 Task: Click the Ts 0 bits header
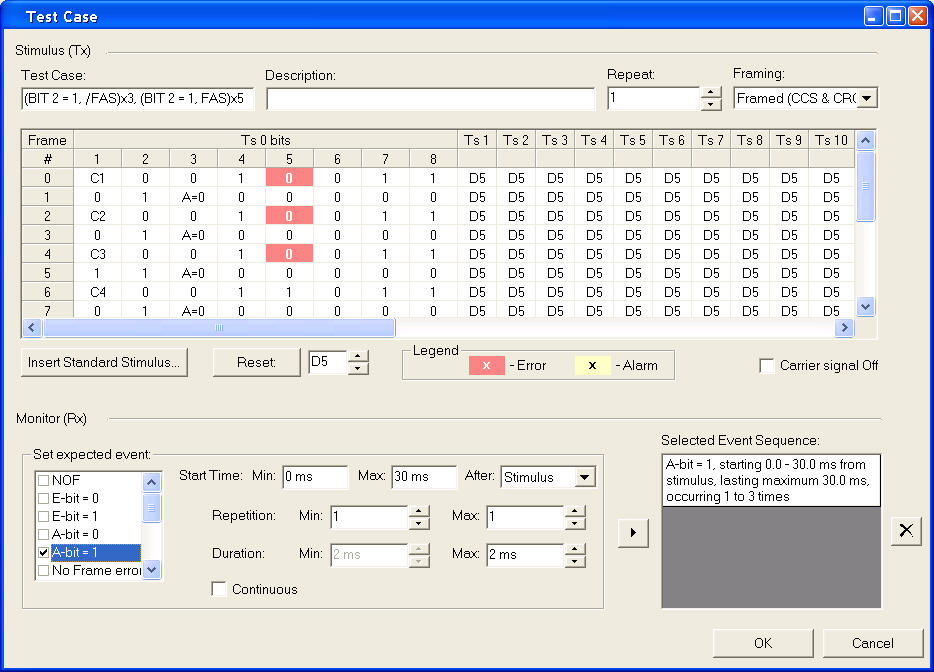266,140
